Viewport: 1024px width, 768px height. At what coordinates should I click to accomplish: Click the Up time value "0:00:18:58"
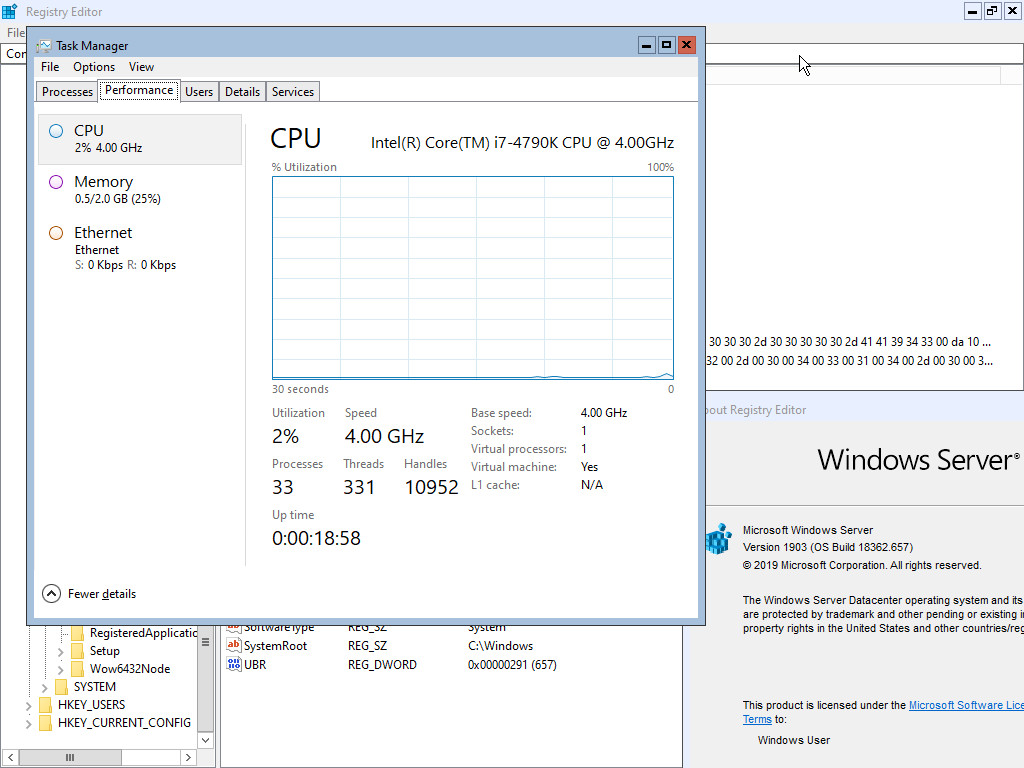[x=316, y=538]
